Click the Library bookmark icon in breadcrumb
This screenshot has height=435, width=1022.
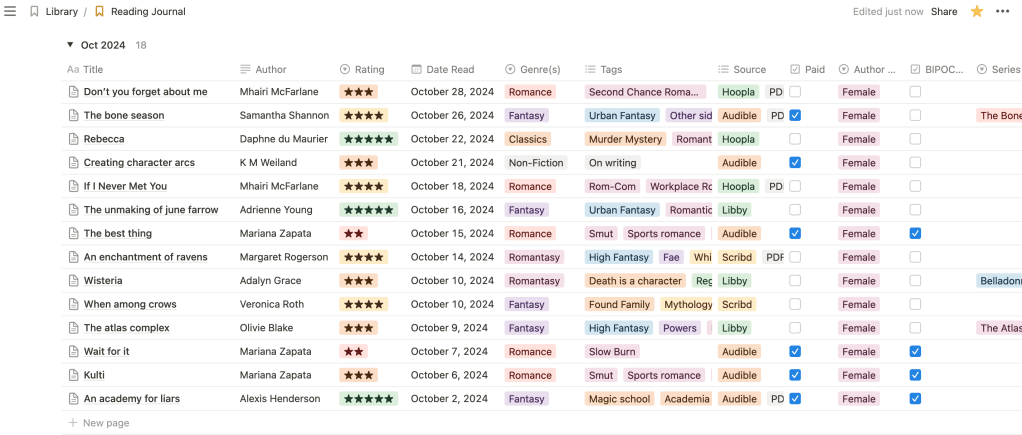coord(35,12)
